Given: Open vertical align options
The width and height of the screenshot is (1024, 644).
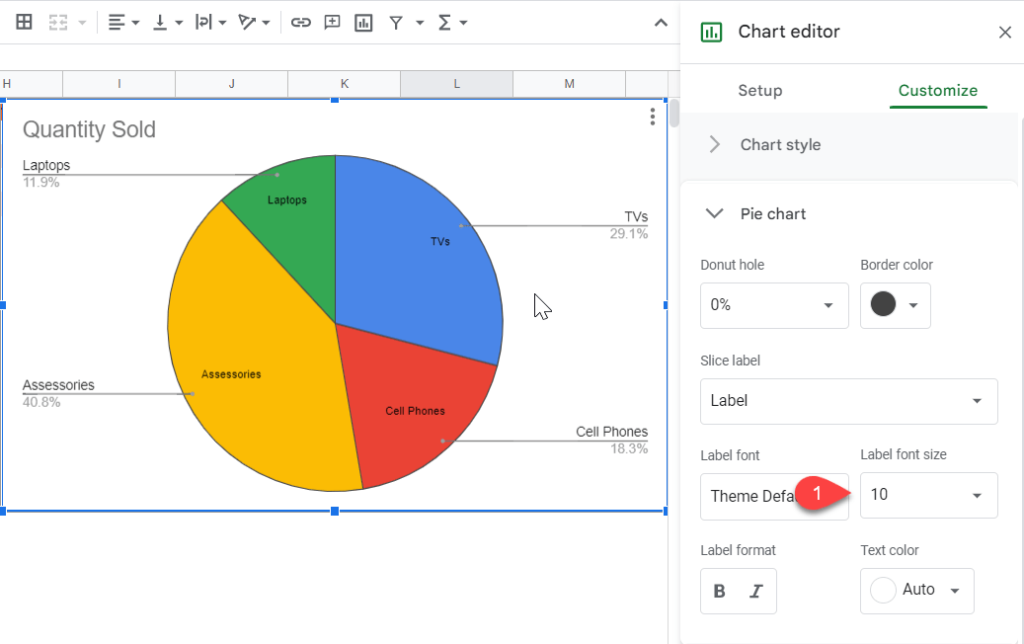Looking at the screenshot, I should [167, 22].
